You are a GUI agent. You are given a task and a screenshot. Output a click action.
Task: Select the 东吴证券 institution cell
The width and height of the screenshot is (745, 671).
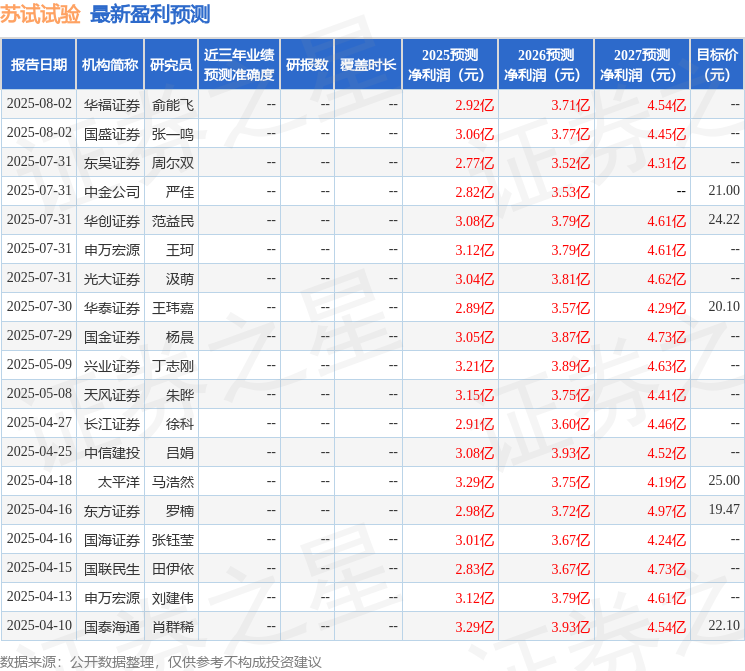click(112, 163)
